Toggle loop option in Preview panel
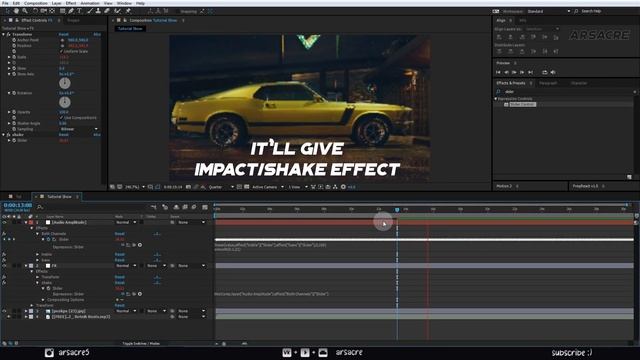The image size is (640, 360). tap(544, 72)
